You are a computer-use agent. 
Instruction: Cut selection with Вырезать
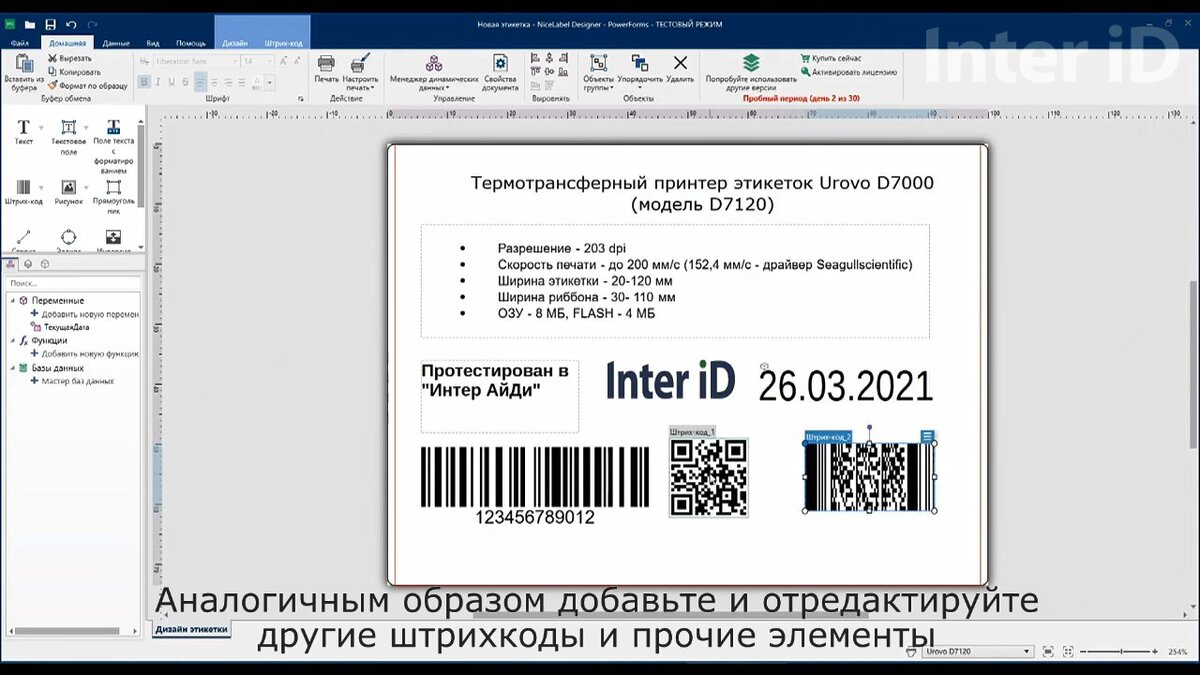69,59
